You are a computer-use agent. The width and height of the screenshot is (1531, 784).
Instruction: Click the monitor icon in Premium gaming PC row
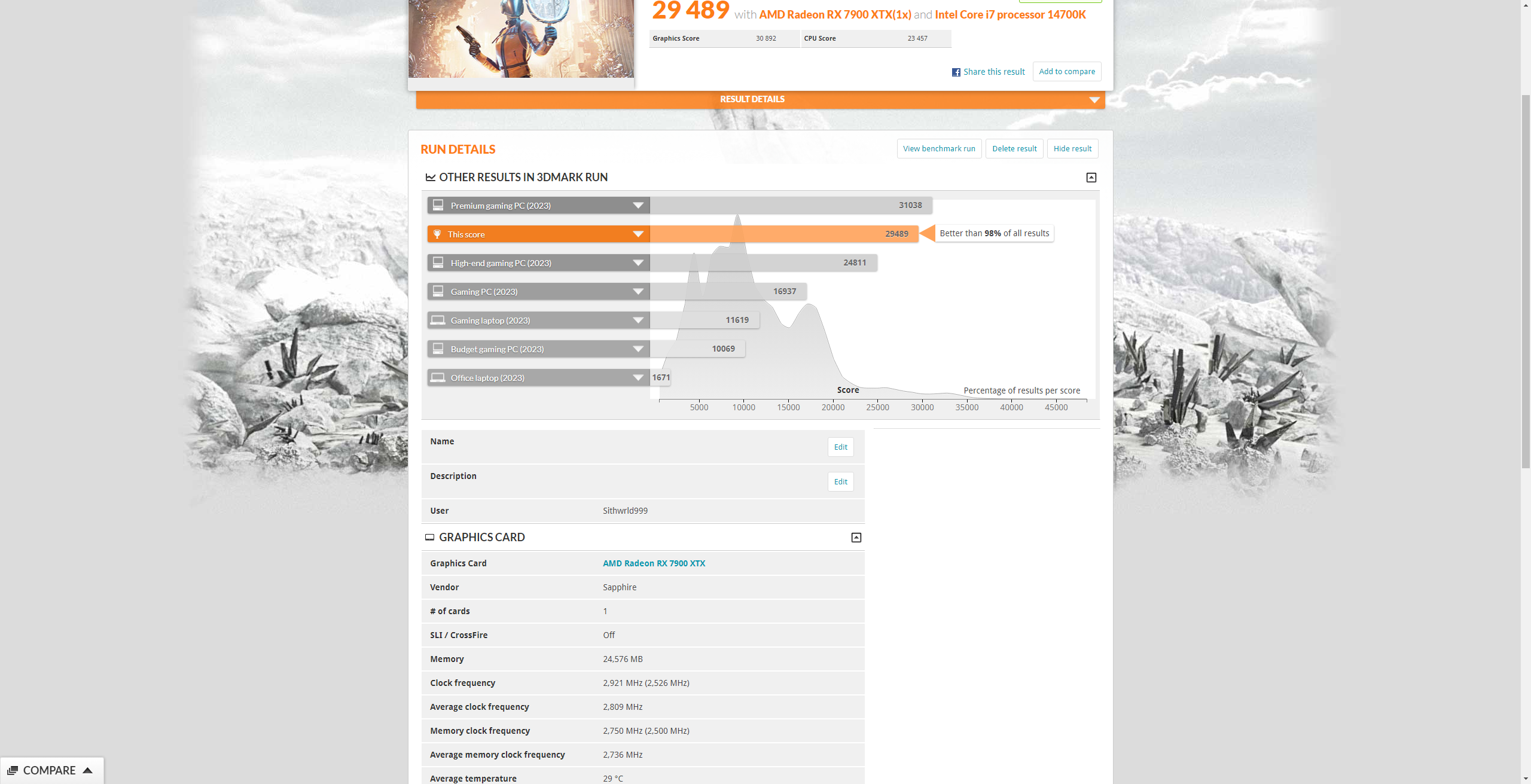click(438, 205)
